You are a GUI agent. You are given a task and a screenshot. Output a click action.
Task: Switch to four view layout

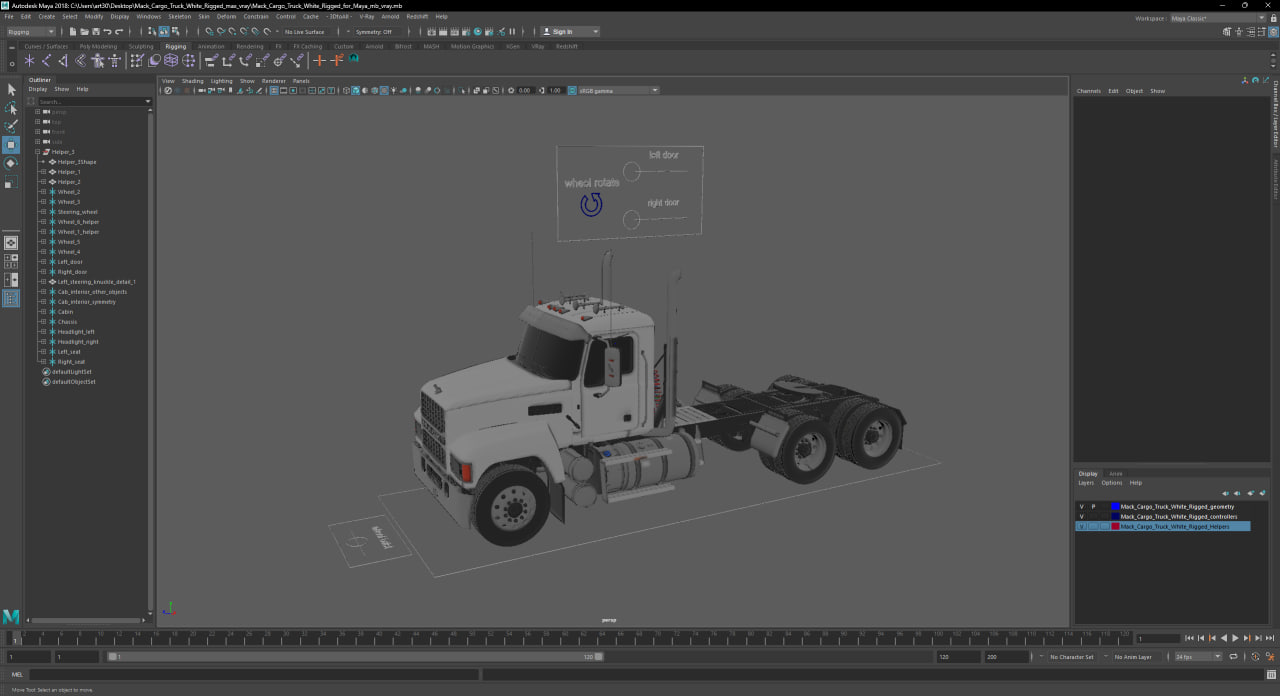[x=11, y=261]
